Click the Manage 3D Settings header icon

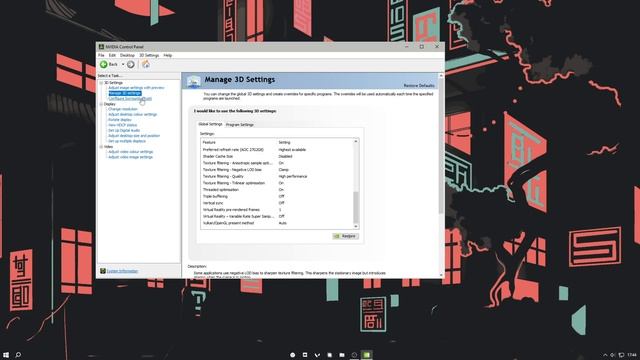point(193,81)
